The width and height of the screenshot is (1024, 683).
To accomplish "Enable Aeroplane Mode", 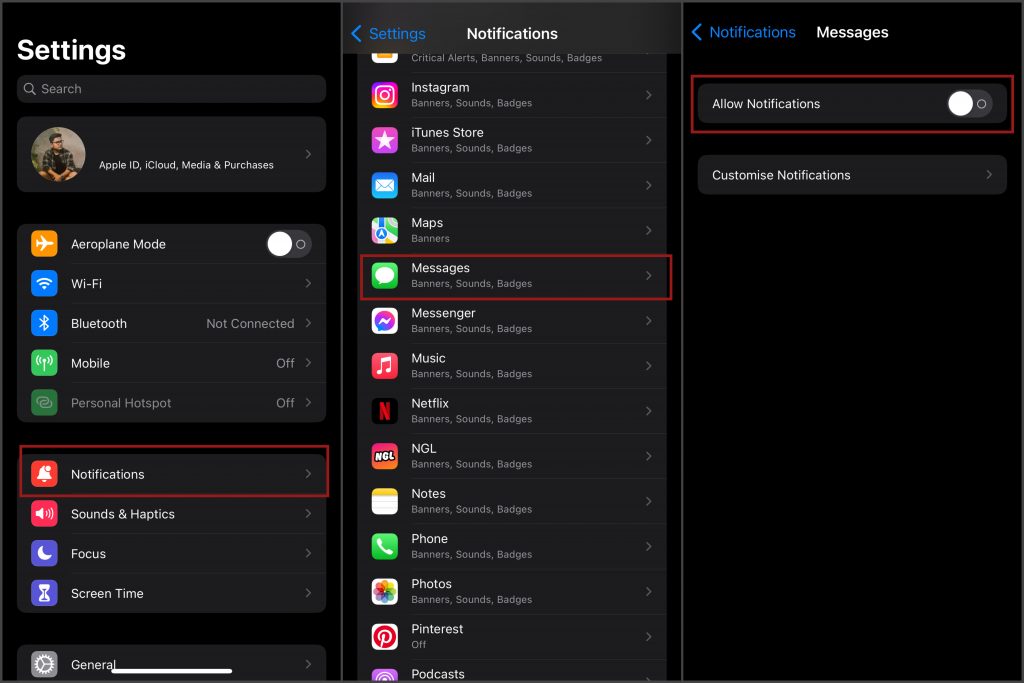I will coord(289,243).
